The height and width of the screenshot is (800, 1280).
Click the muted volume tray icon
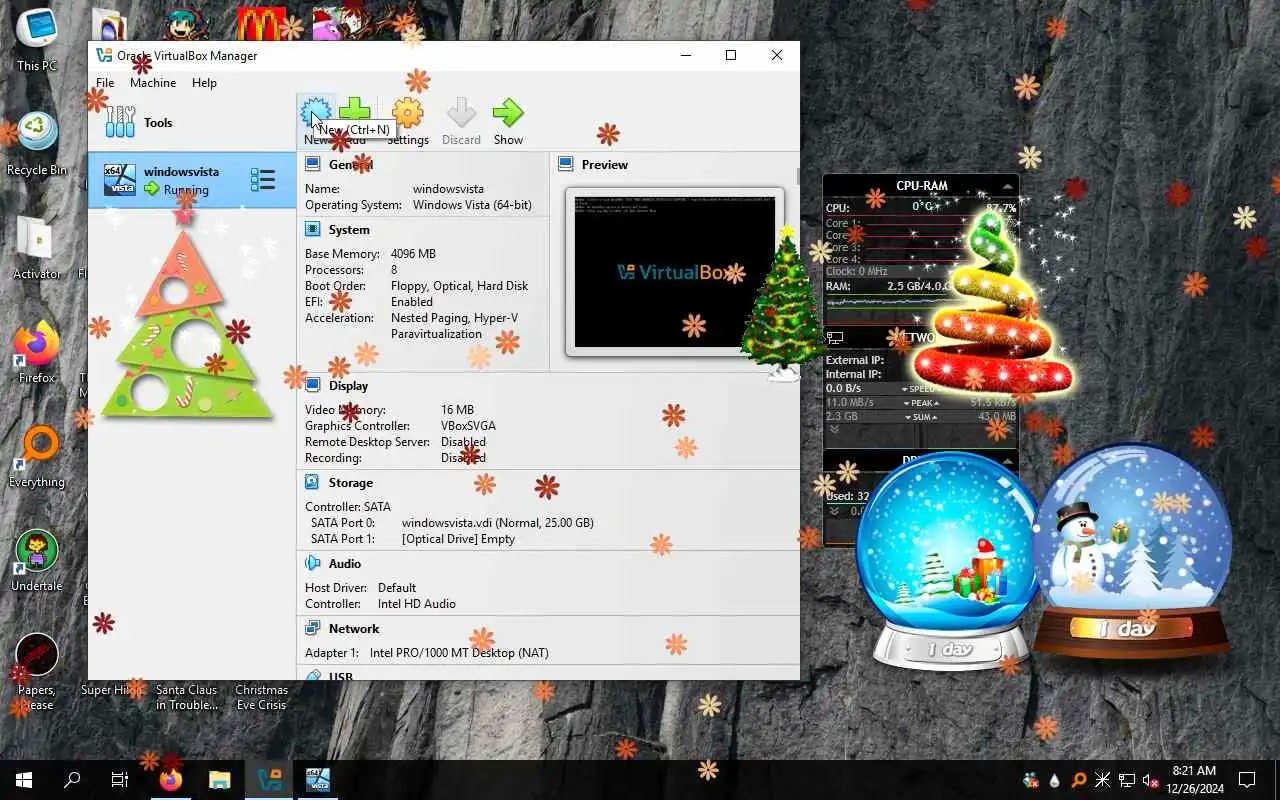click(x=1150, y=780)
